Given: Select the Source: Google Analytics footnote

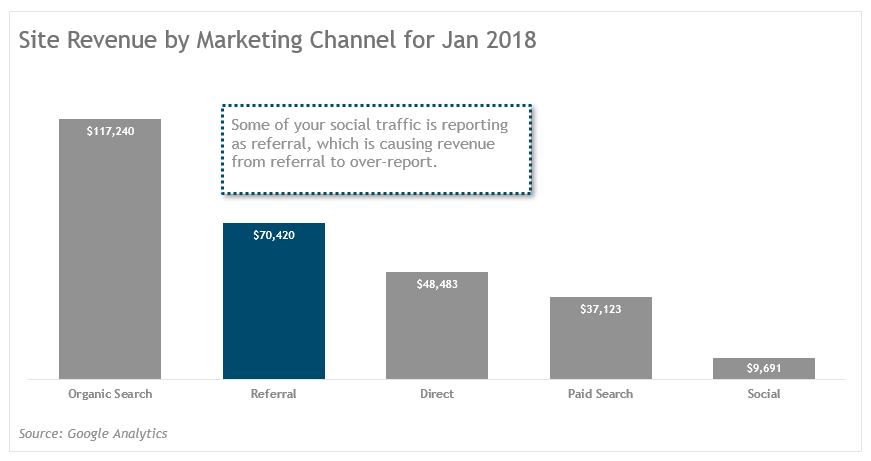Looking at the screenshot, I should click(x=93, y=433).
